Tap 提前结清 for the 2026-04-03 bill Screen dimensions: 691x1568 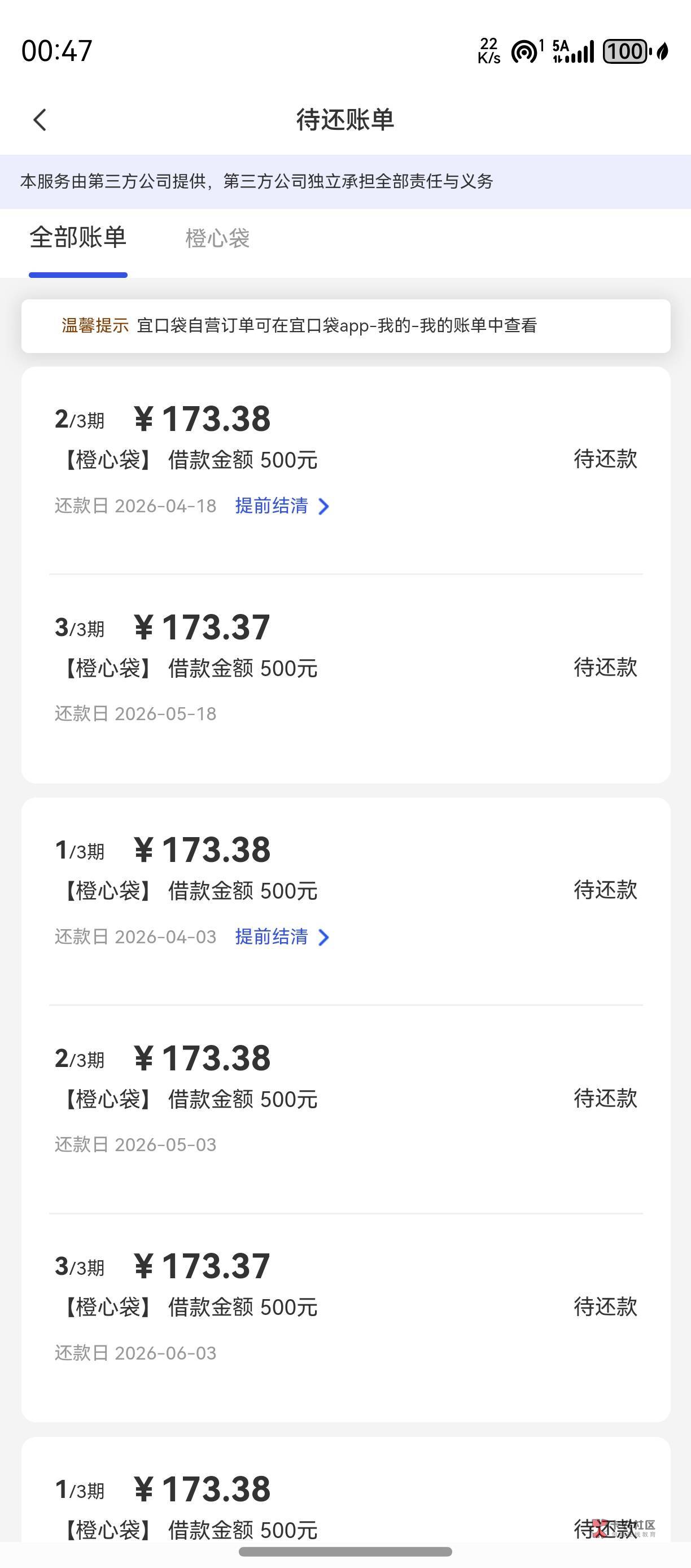click(272, 937)
